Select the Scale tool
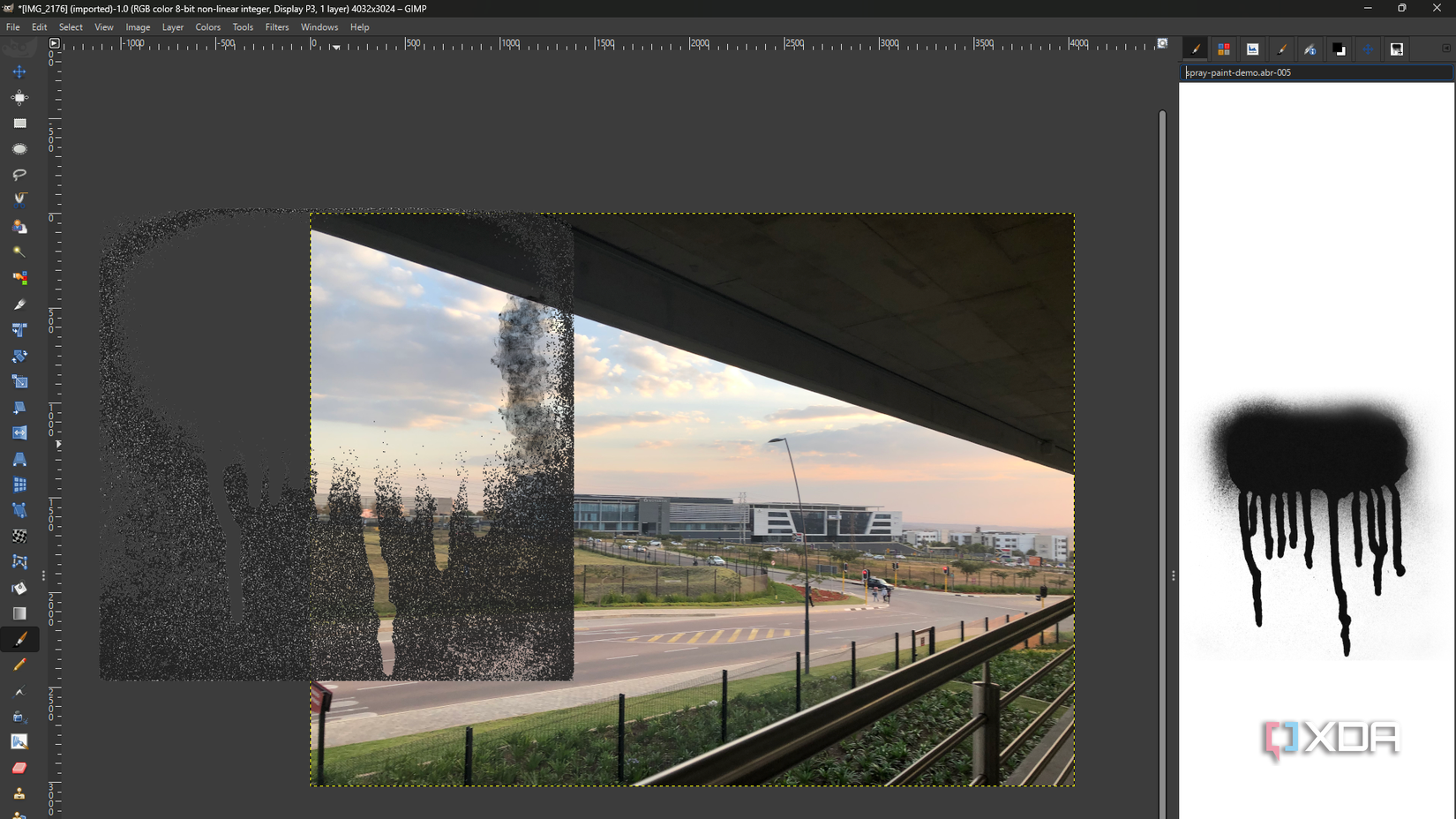Image resolution: width=1456 pixels, height=819 pixels. click(19, 381)
